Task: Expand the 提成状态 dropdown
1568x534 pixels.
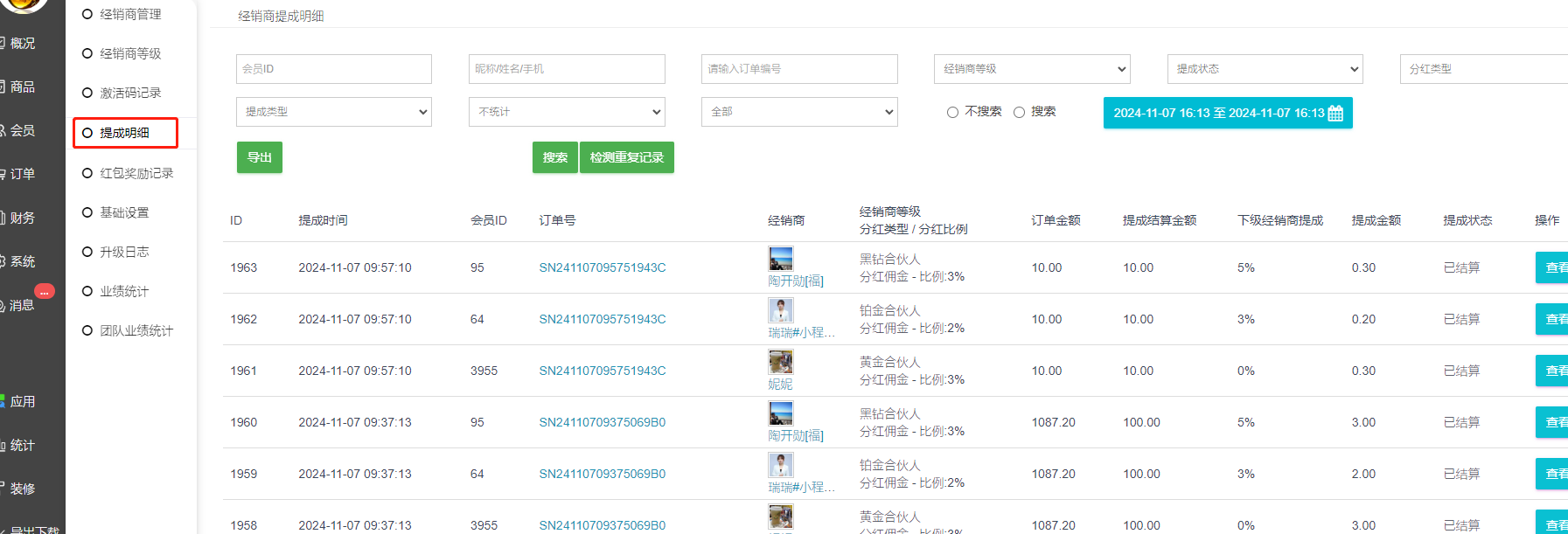Action: 1265,69
